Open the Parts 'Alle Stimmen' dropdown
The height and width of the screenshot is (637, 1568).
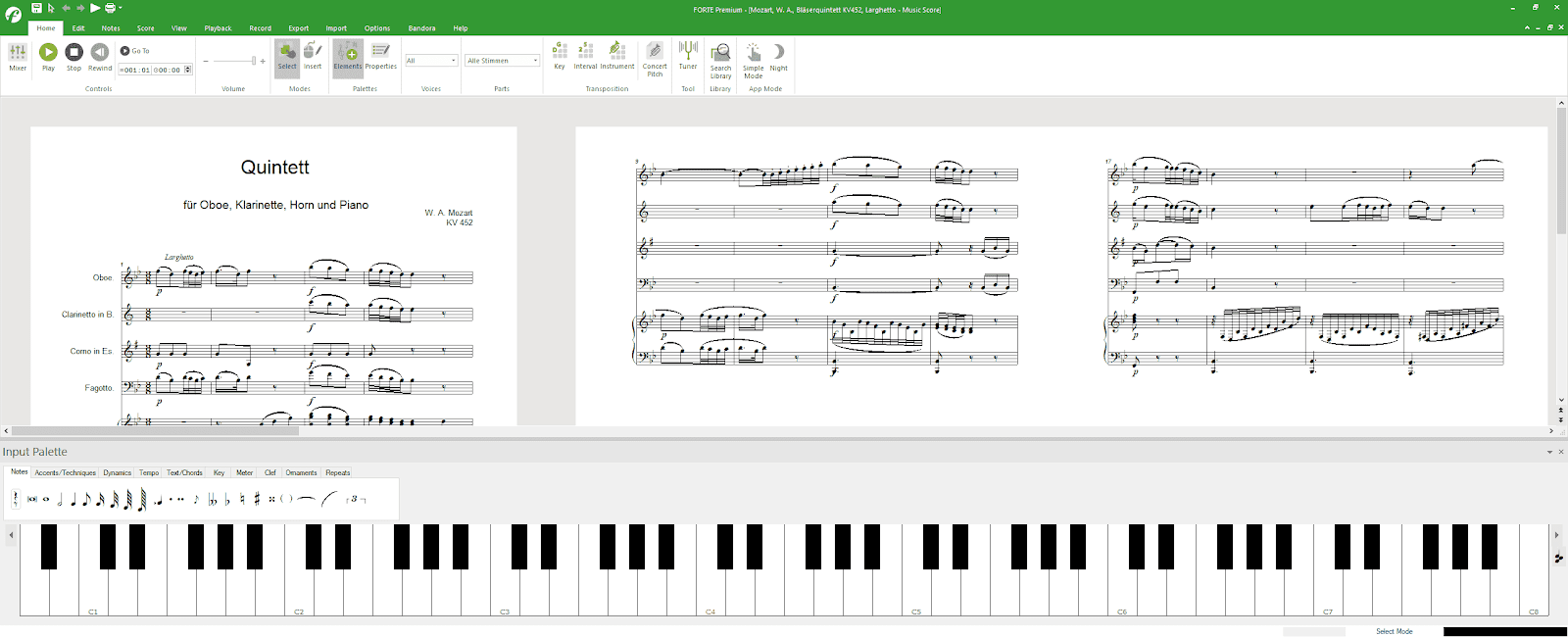pos(502,61)
